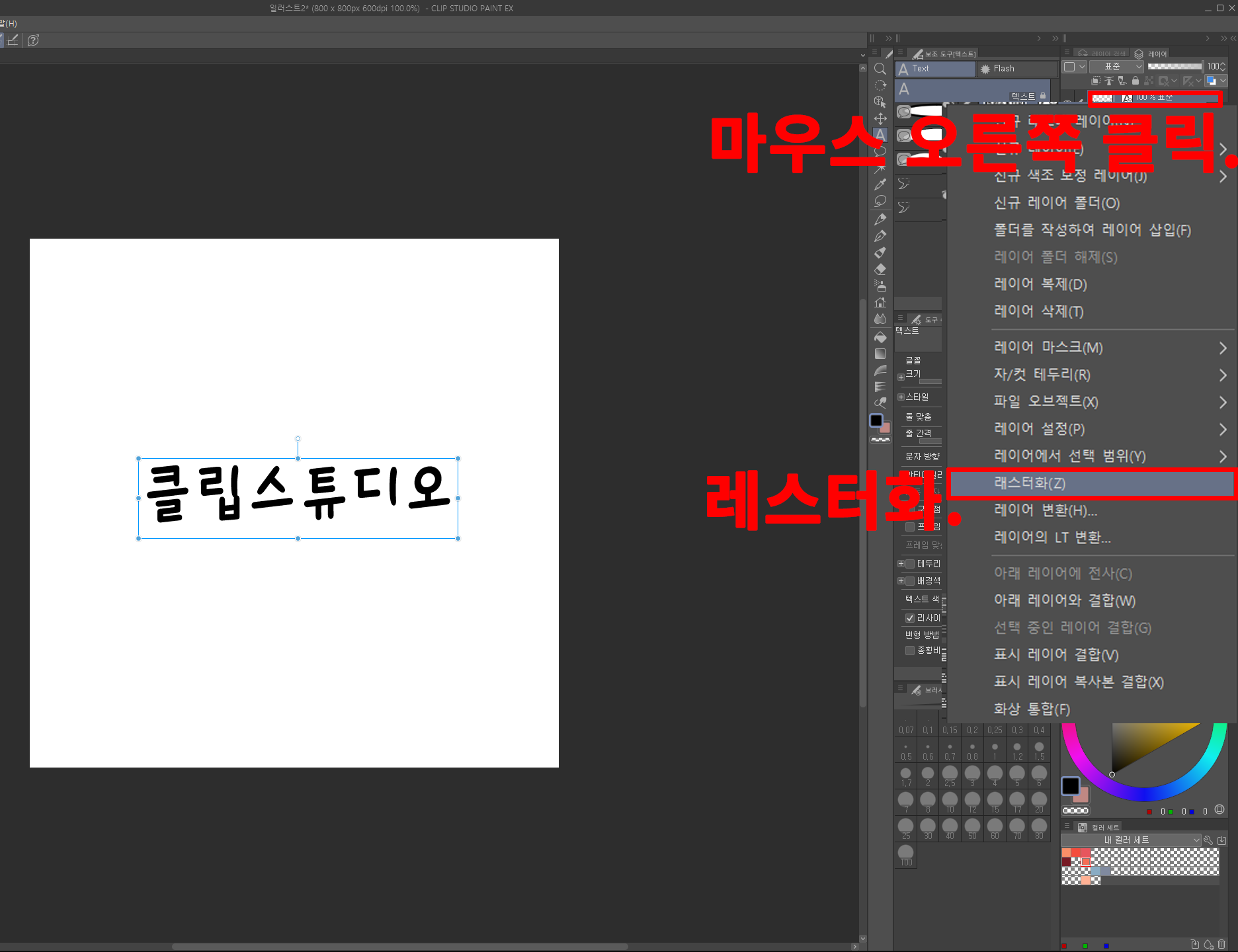The image size is (1238, 952).
Task: Select the Eyedropper tool
Action: click(x=880, y=184)
